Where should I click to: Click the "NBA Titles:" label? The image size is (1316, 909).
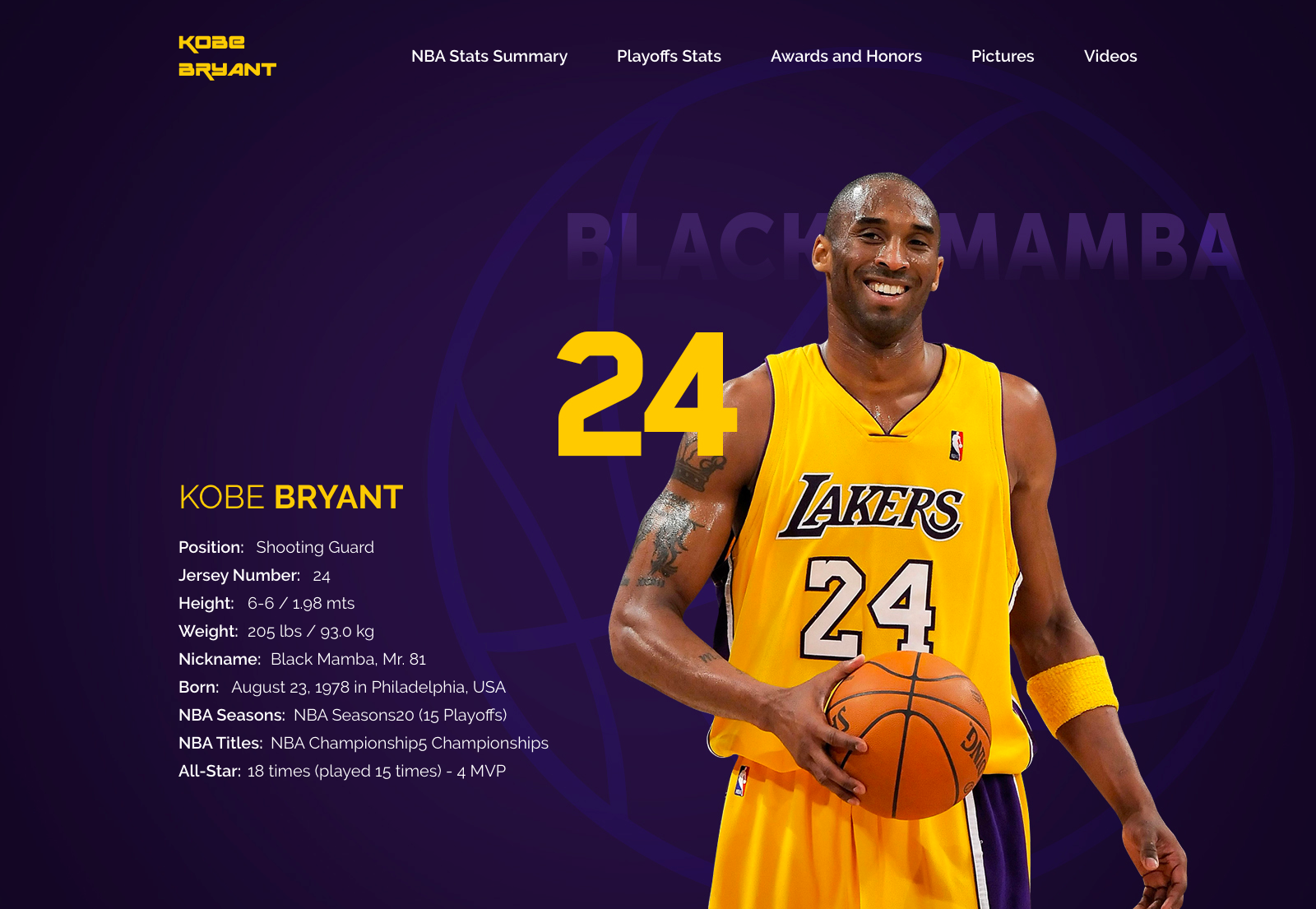pos(220,743)
